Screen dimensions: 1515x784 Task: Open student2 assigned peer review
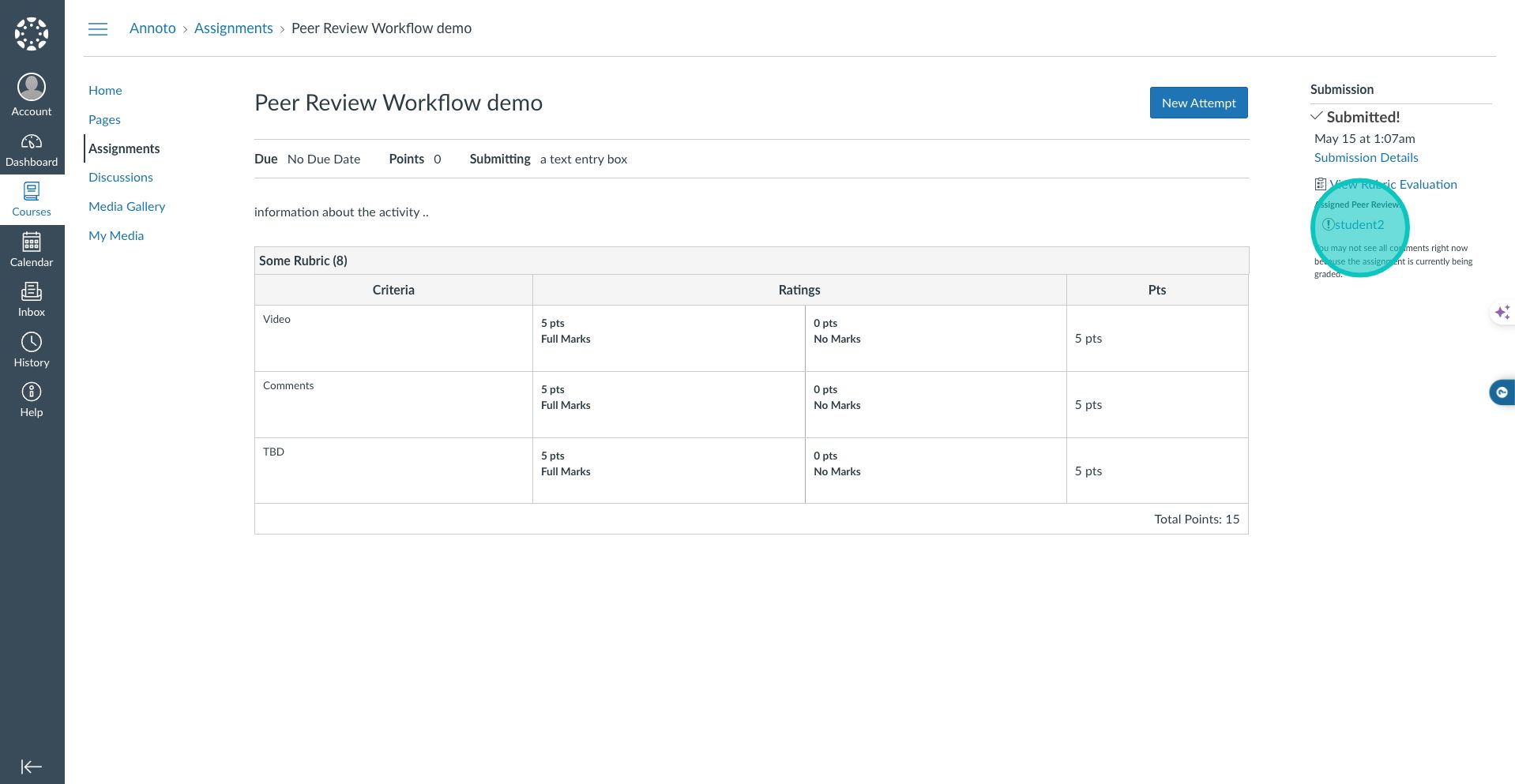click(x=1359, y=225)
